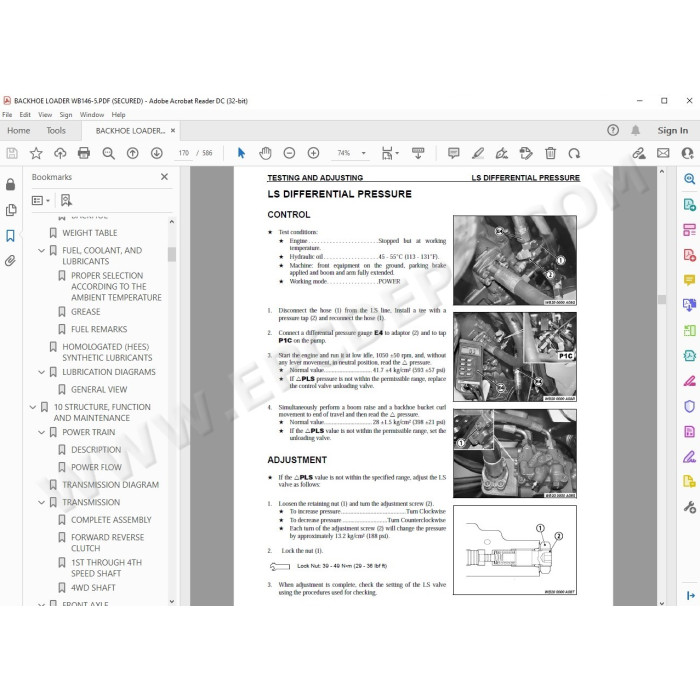Open the find text magnifier
This screenshot has width=700, height=700.
[108, 154]
